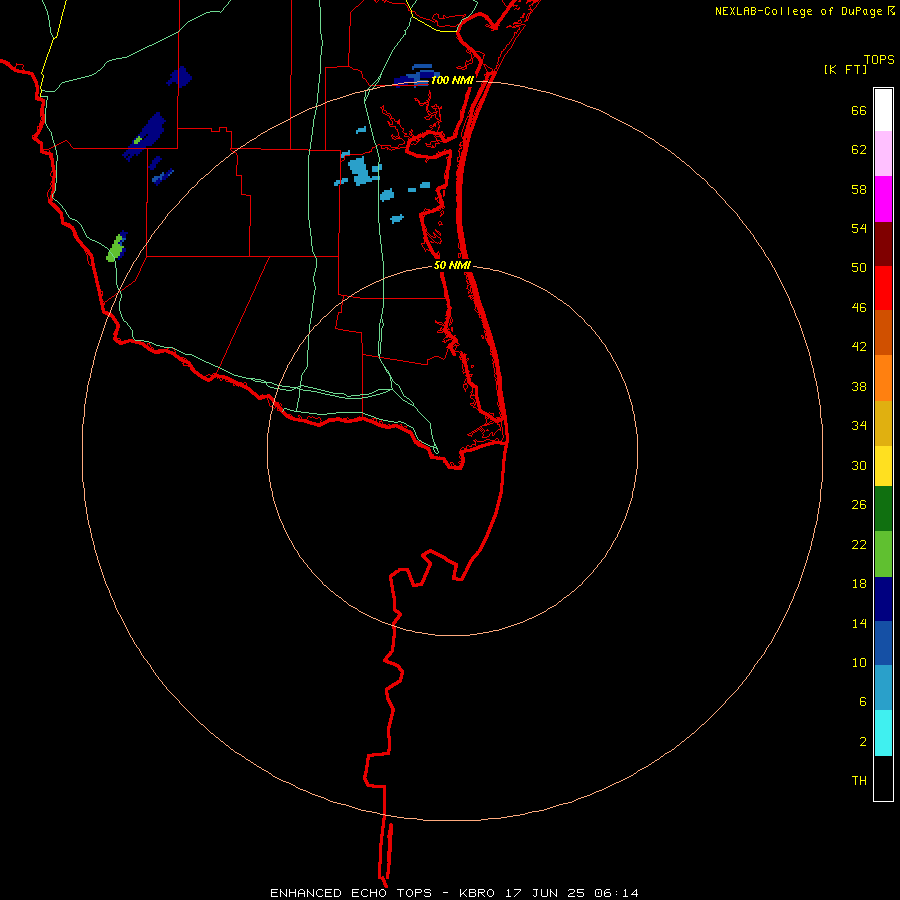Click the black TH threshold swatch
The height and width of the screenshot is (900, 900).
883,778
